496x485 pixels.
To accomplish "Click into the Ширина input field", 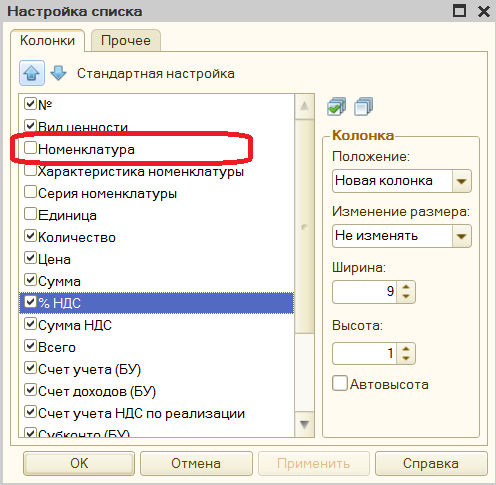I will click(x=364, y=292).
